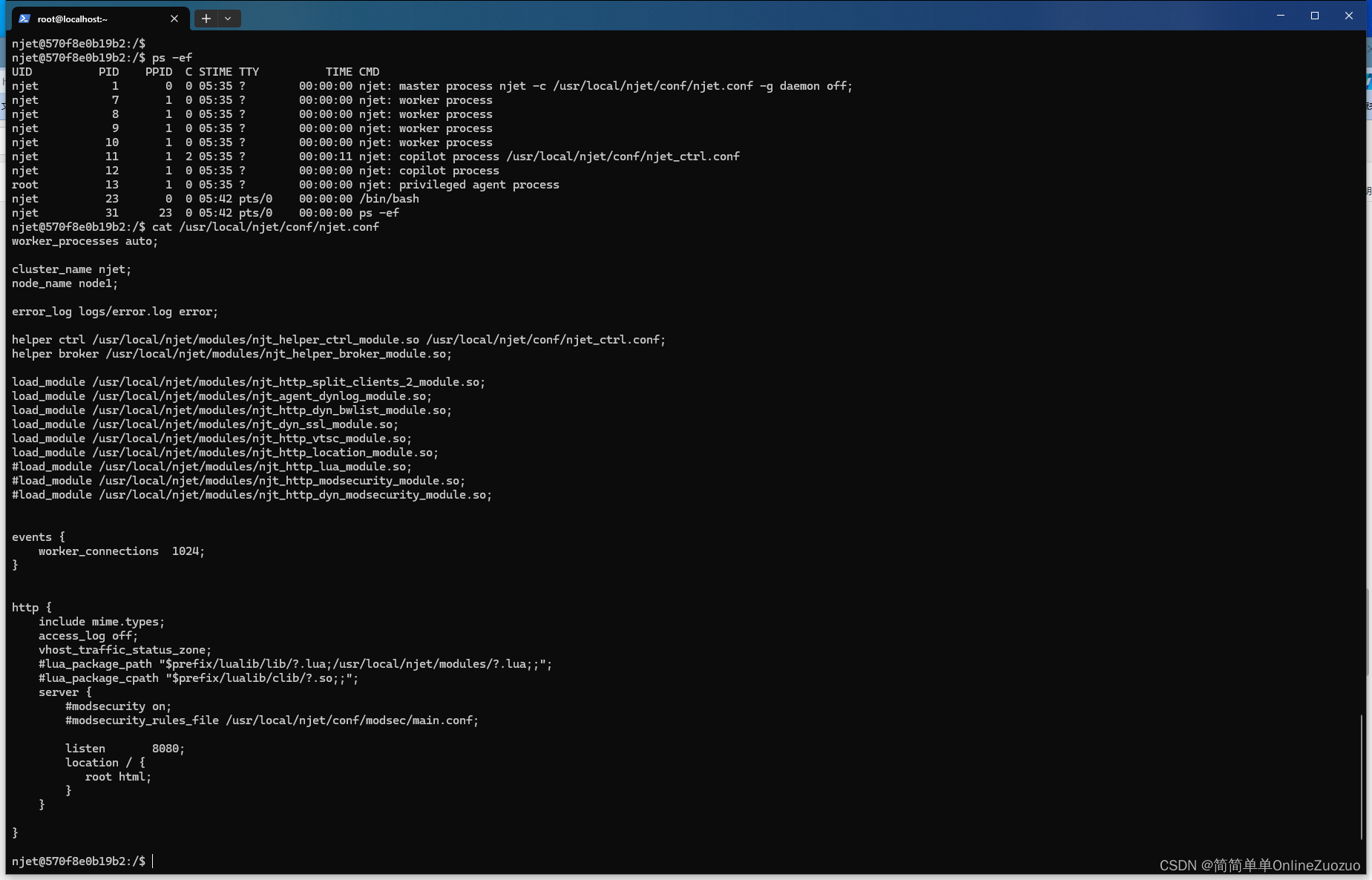Click the 'UID PID PPID' ps header row
The height and width of the screenshot is (880, 1372).
pos(196,72)
